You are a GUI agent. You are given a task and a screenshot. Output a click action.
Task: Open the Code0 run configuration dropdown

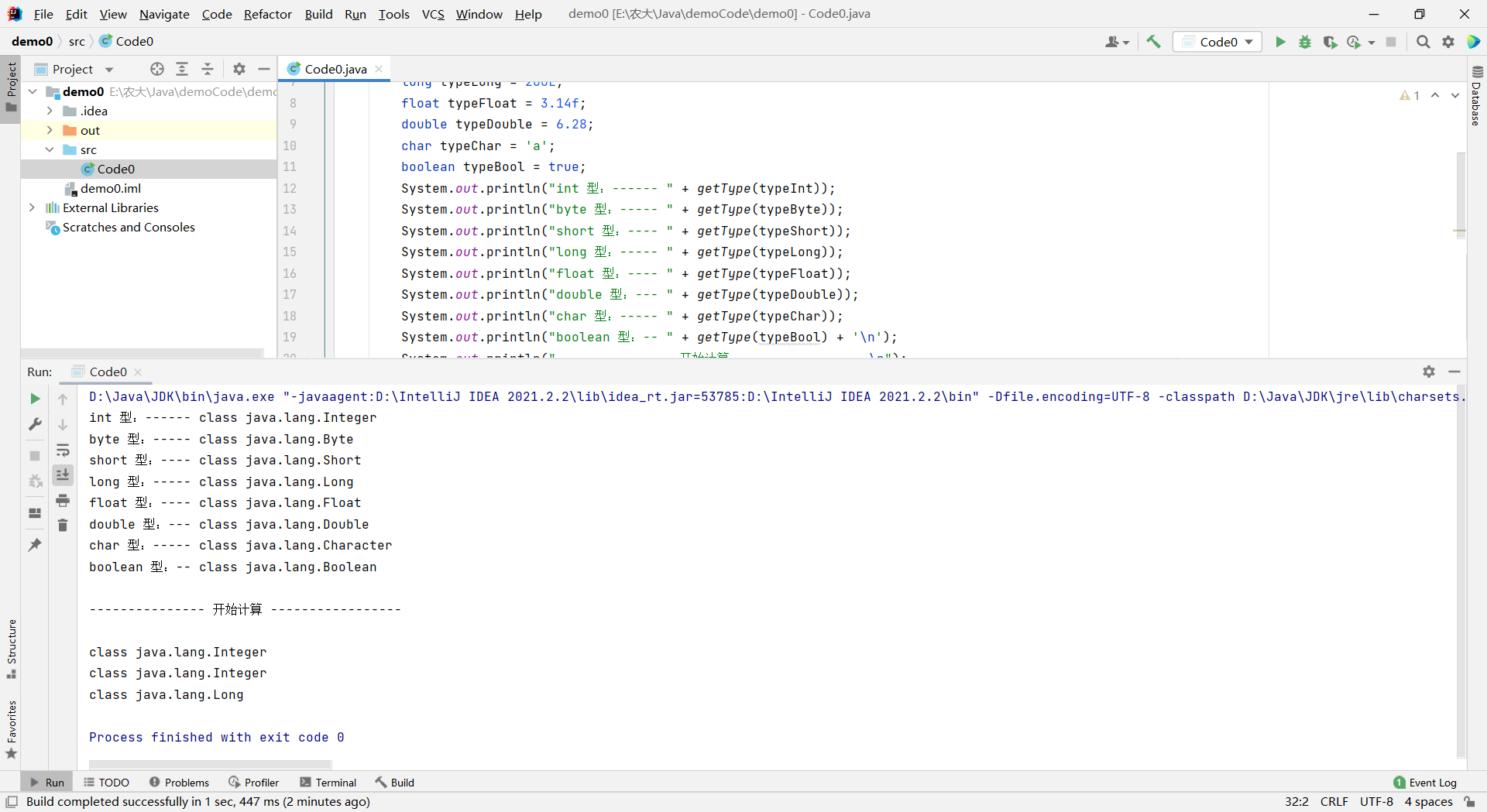point(1217,42)
